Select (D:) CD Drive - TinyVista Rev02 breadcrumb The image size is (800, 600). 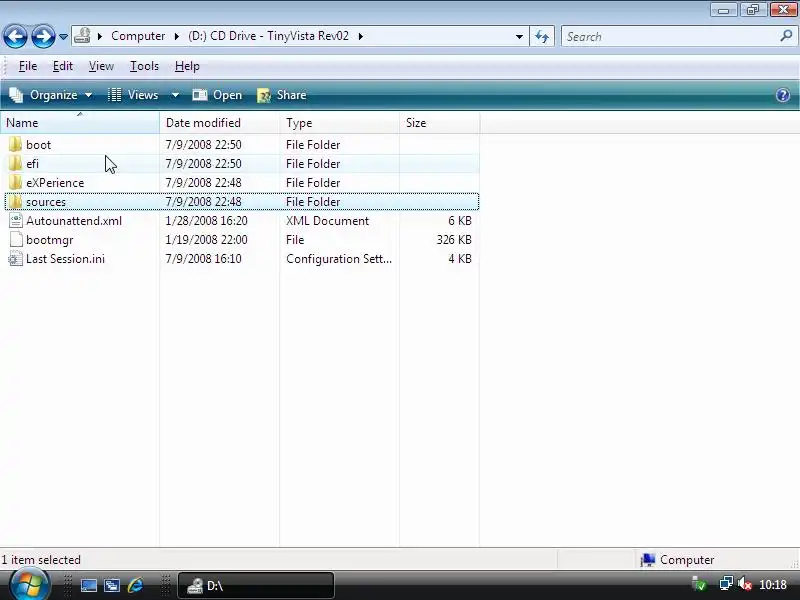tap(268, 36)
